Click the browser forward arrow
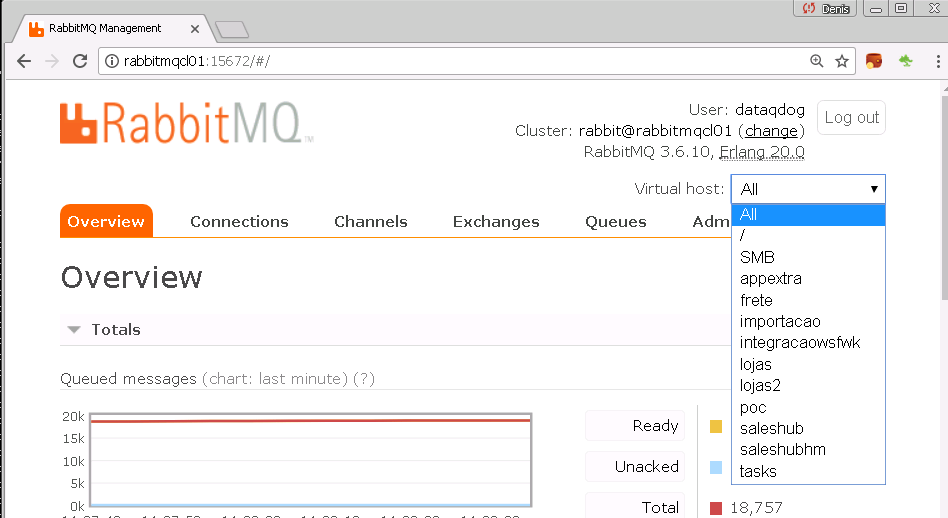Viewport: 948px width, 518px height. 52,61
